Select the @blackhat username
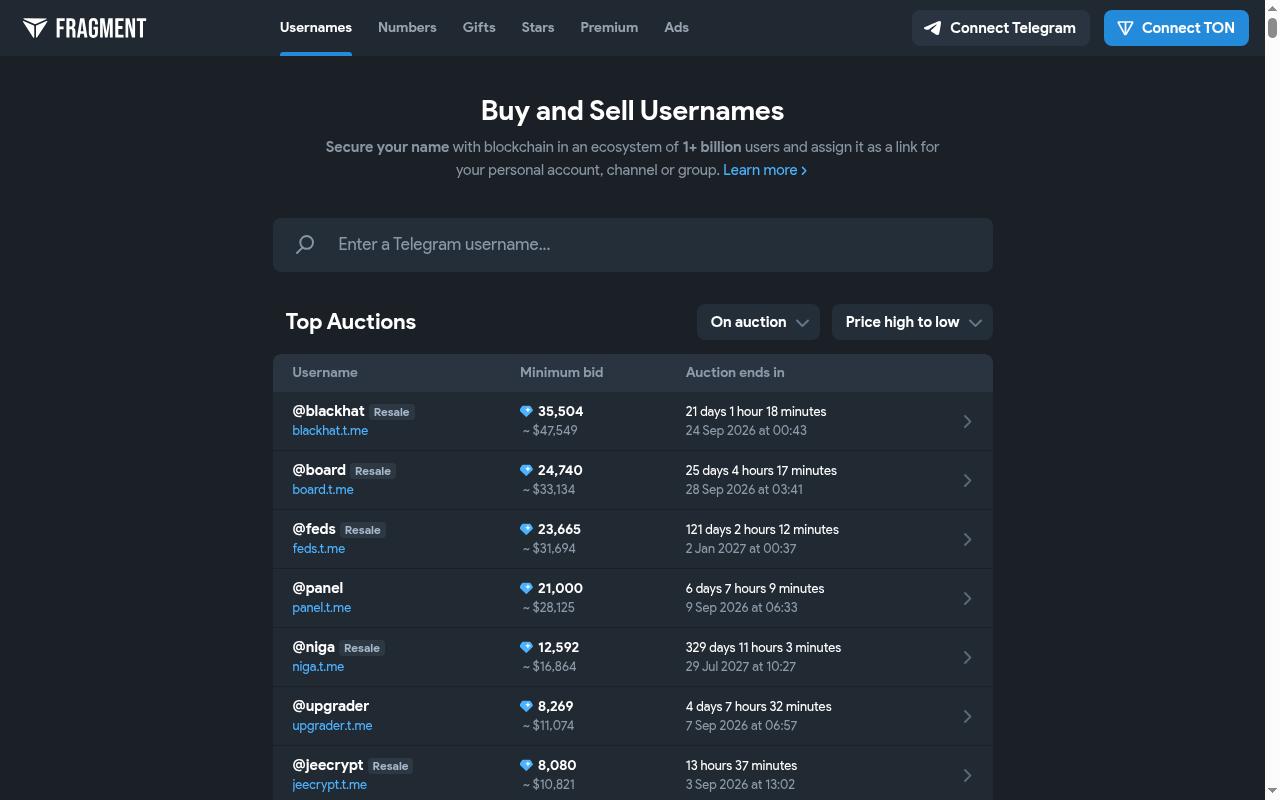This screenshot has height=800, width=1280. 328,411
